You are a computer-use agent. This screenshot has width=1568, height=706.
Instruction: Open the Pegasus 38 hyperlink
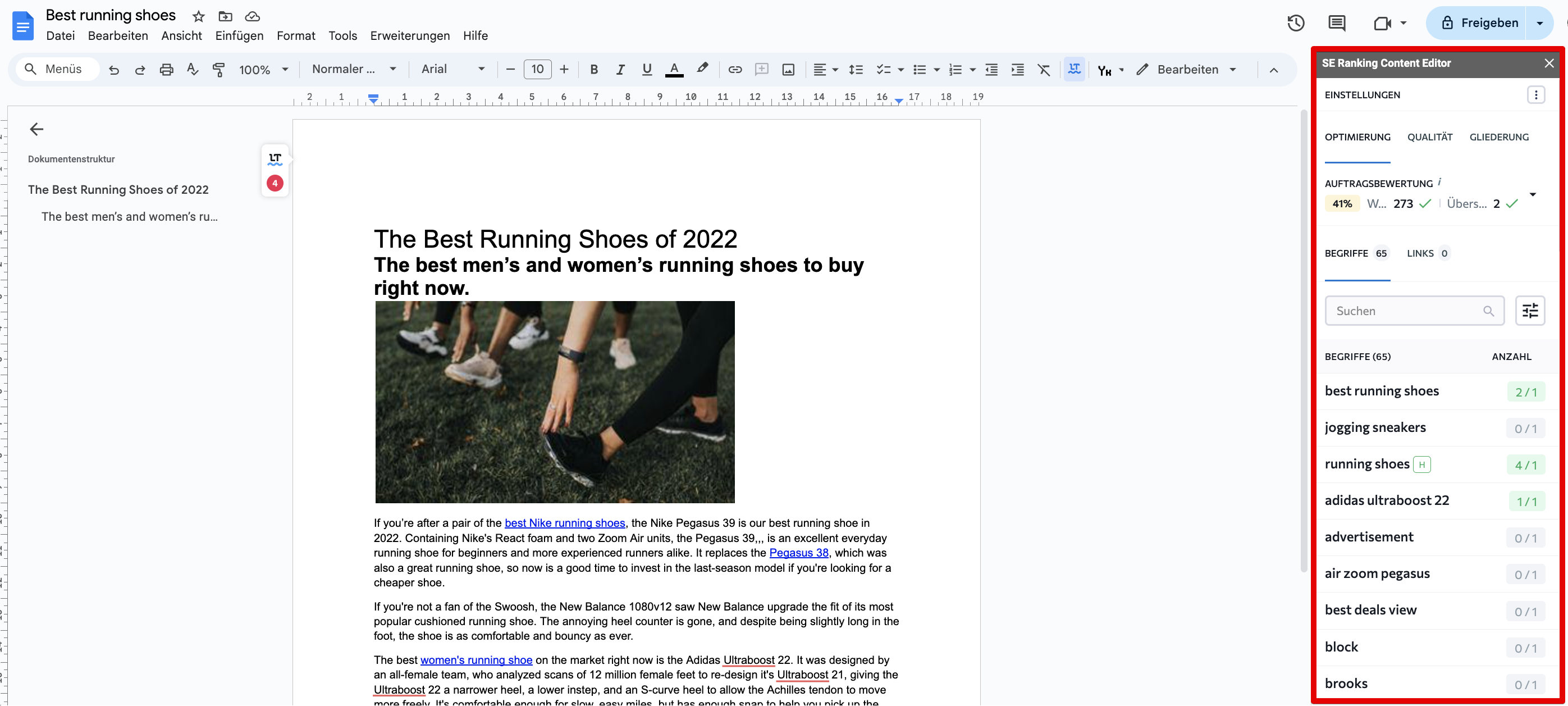click(x=799, y=553)
